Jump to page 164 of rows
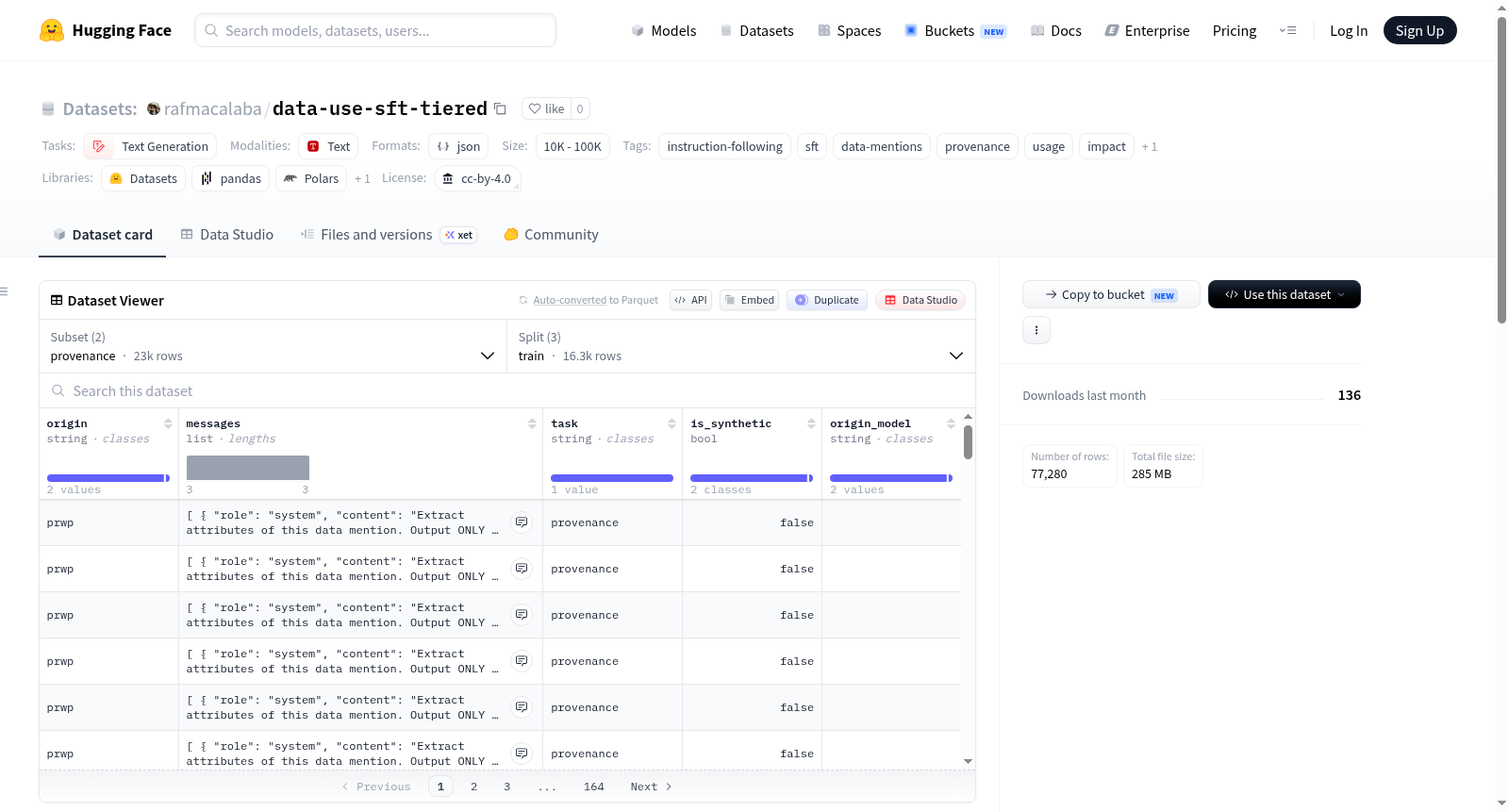The image size is (1509, 812). (x=593, y=787)
